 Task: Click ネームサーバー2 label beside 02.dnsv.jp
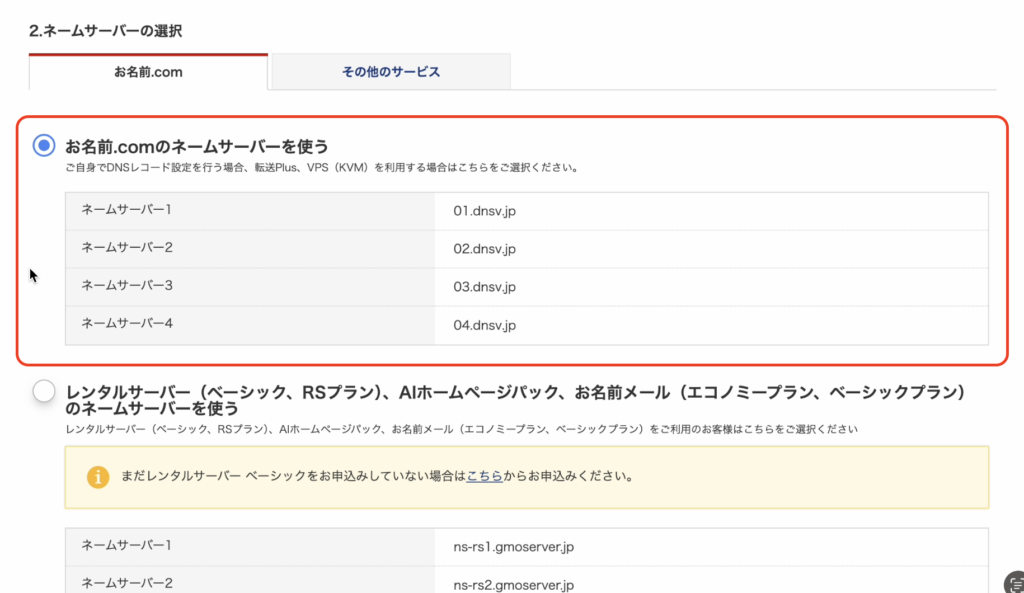click(127, 247)
